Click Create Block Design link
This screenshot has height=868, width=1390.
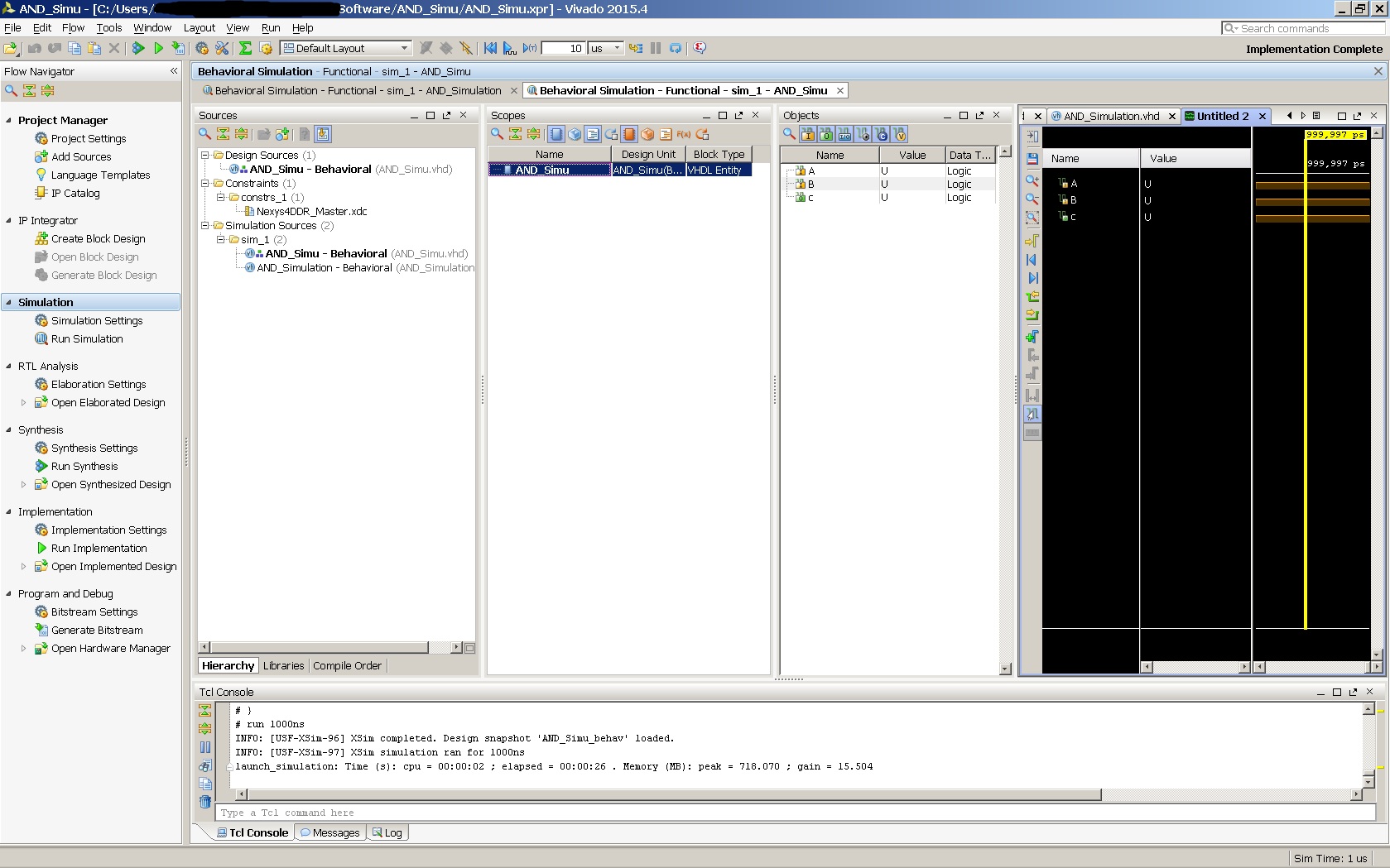point(98,238)
